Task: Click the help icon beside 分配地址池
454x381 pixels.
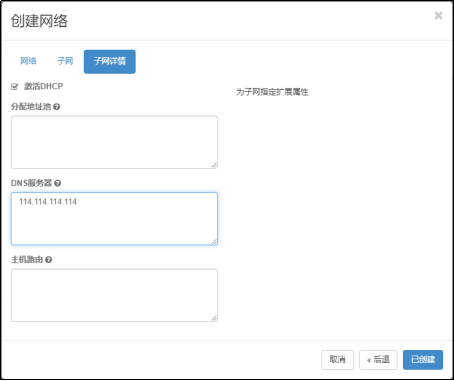Action: tap(57, 107)
